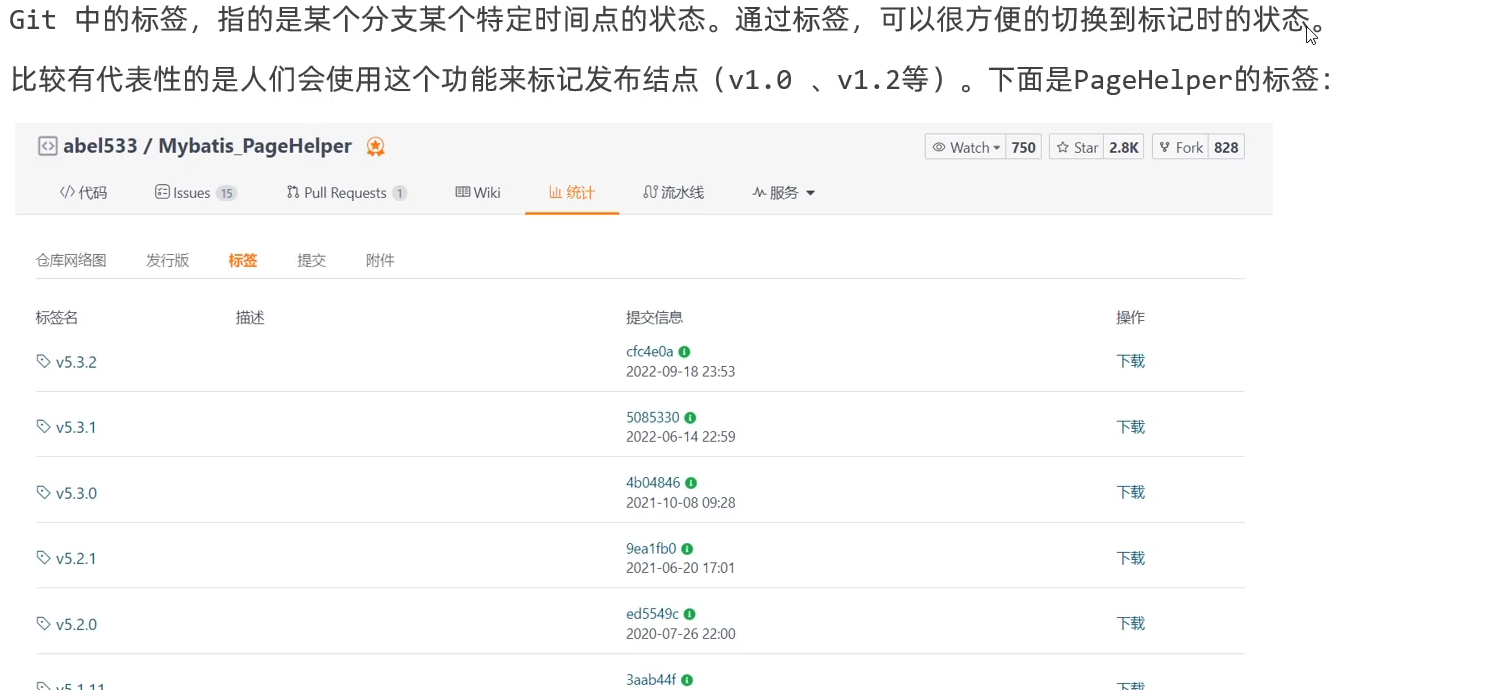Expand the 服务 dropdown menu
Image resolution: width=1499 pixels, height=690 pixels.
click(x=784, y=192)
